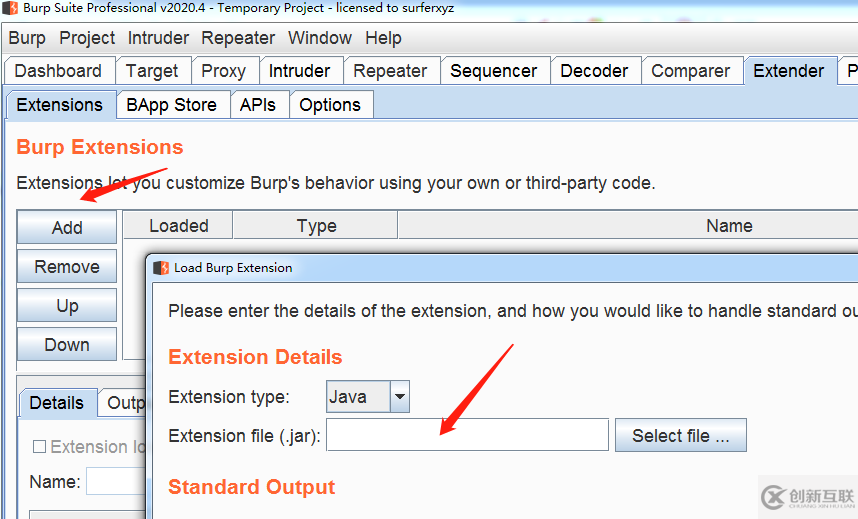Switch to the APIs sub-tab

click(258, 105)
